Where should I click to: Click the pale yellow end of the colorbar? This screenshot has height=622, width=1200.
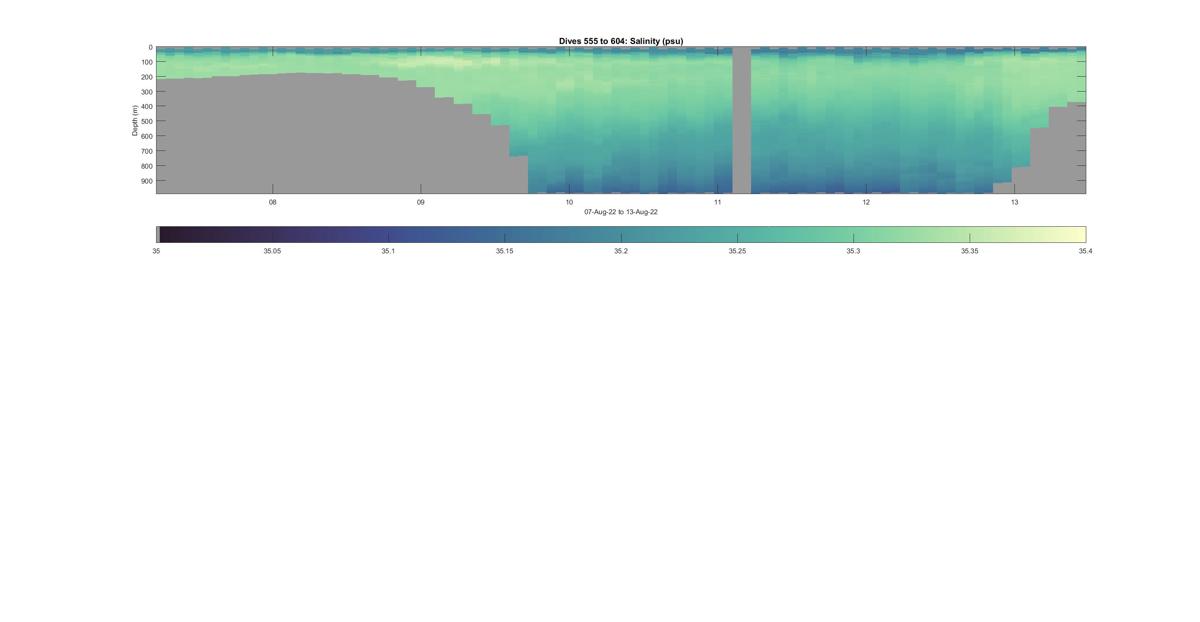(1078, 235)
